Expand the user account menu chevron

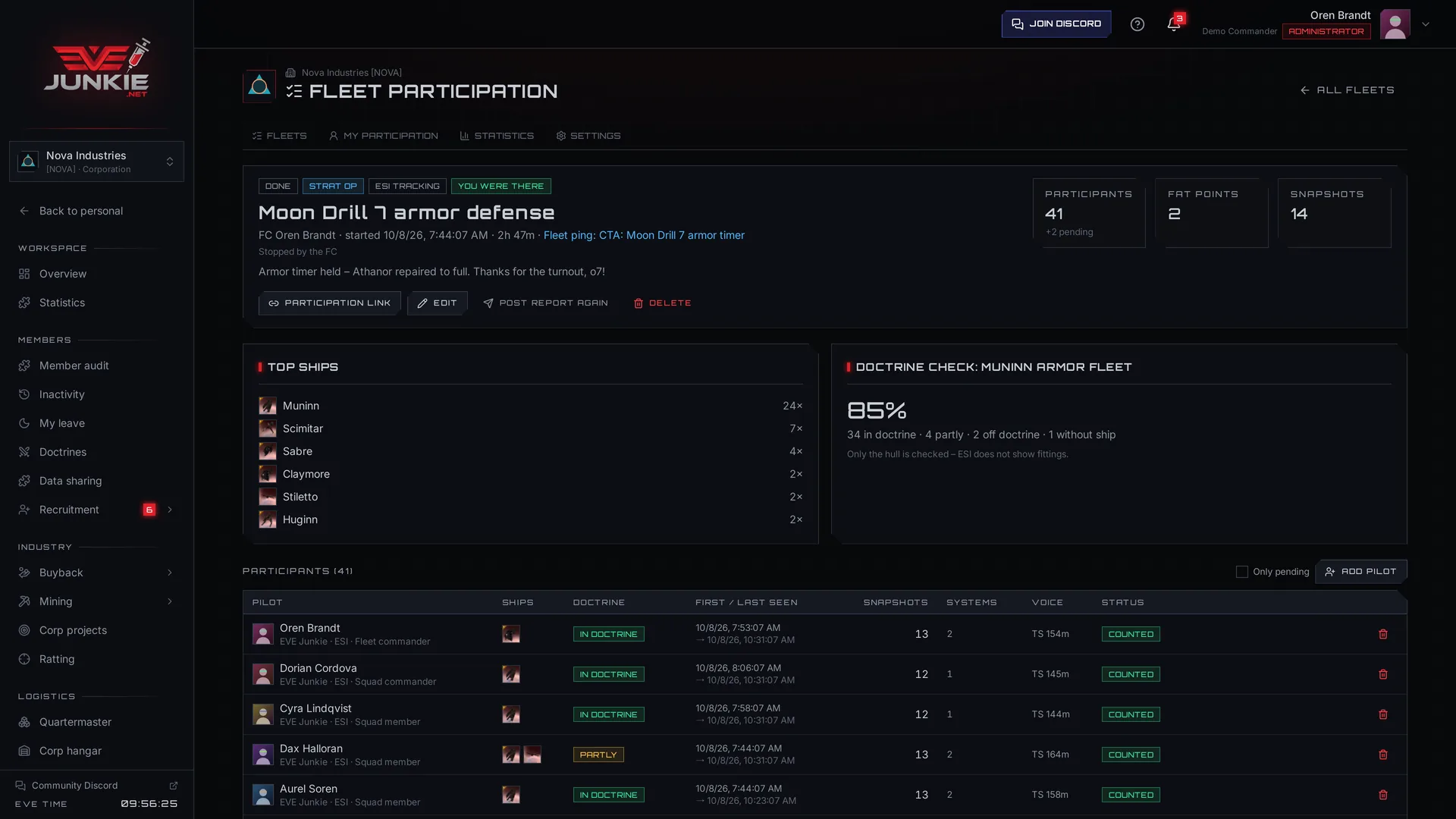pyautogui.click(x=1426, y=24)
